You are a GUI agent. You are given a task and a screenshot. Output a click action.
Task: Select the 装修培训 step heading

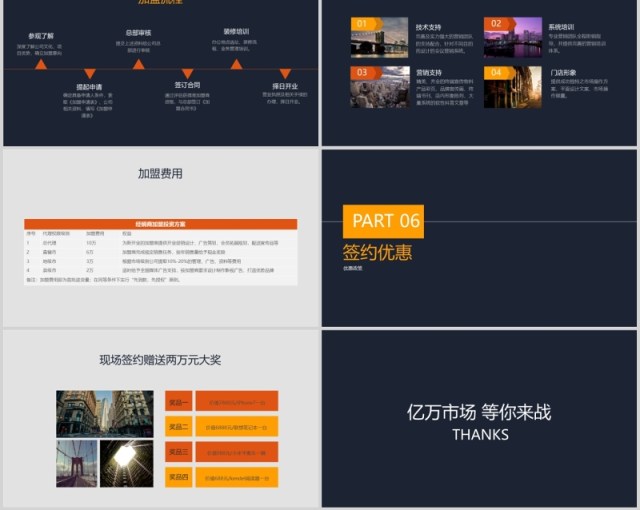click(x=236, y=31)
